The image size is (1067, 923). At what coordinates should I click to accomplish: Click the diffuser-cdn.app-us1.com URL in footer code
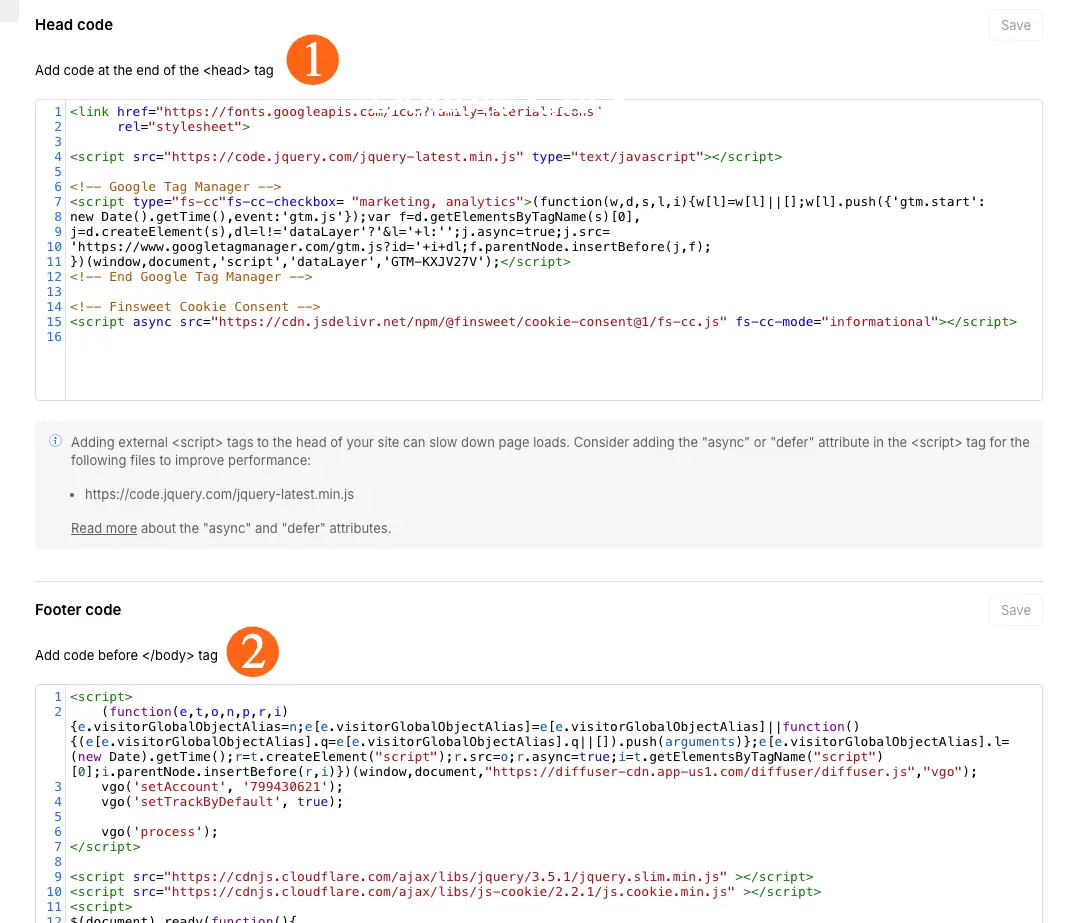click(700, 772)
